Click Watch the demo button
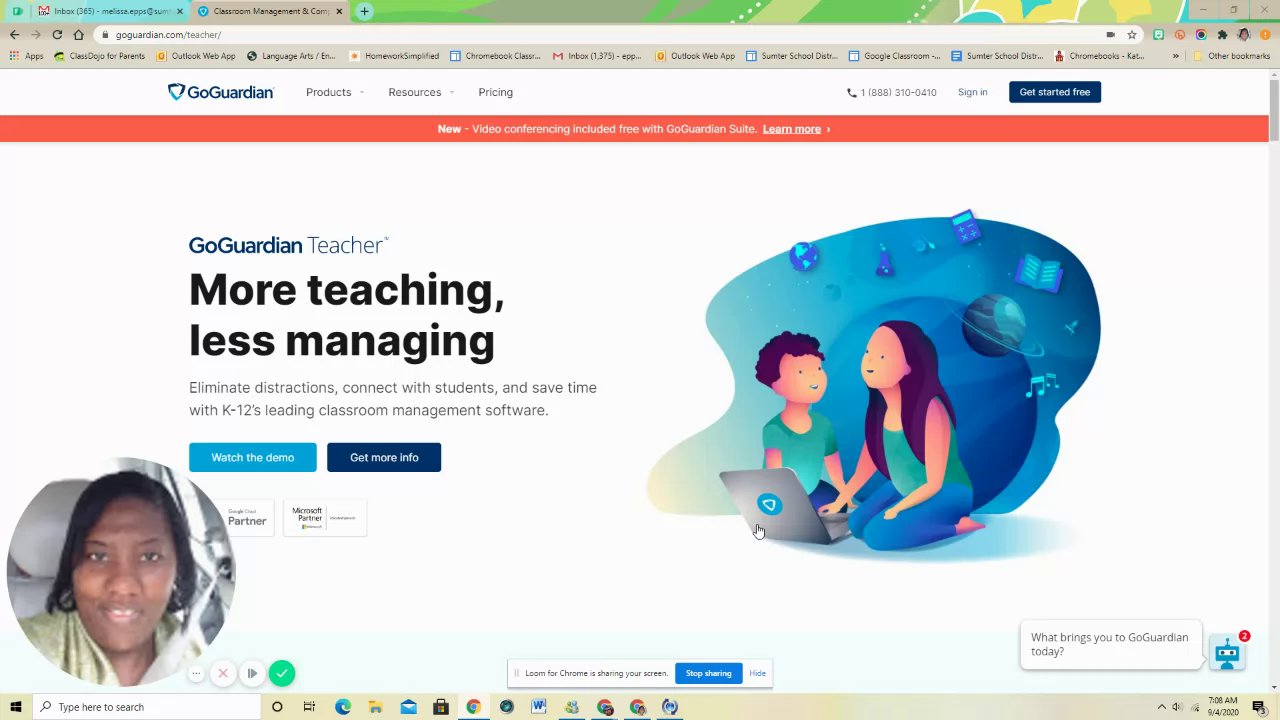 [252, 457]
